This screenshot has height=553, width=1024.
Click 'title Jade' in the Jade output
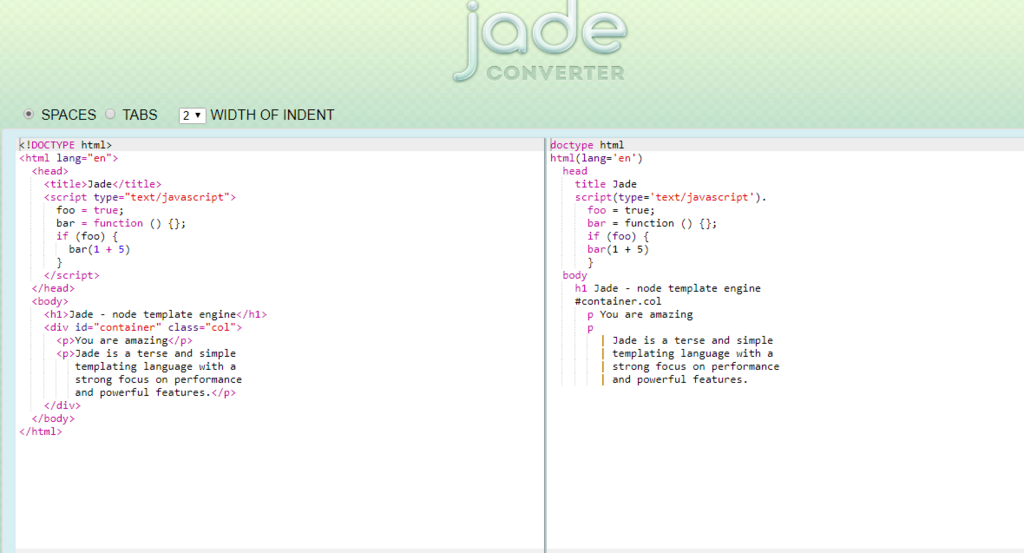(605, 184)
